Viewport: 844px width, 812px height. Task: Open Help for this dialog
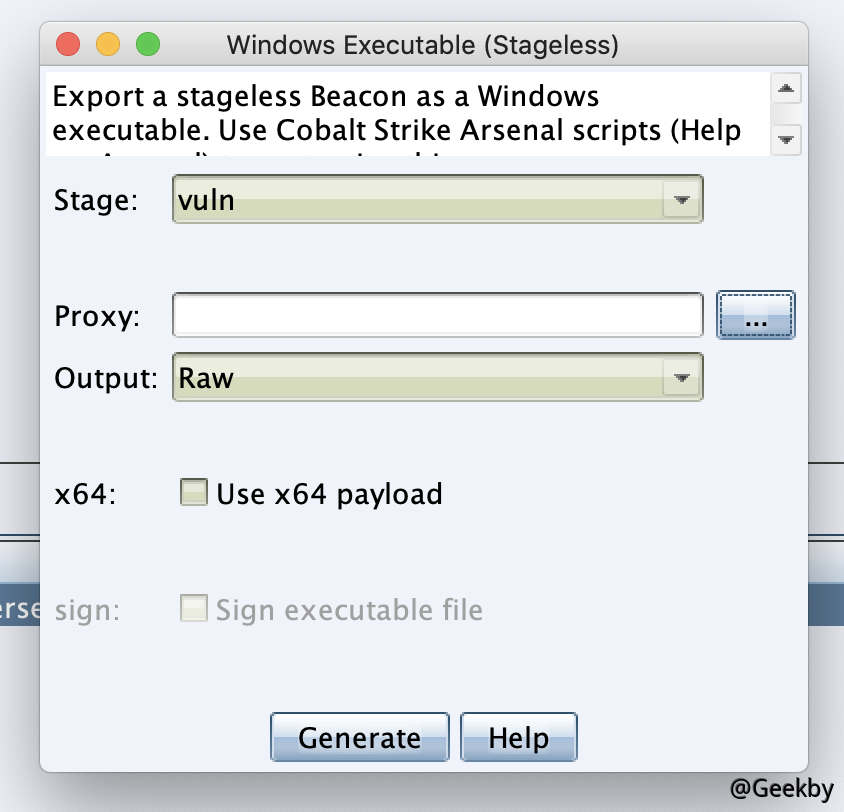coord(518,738)
